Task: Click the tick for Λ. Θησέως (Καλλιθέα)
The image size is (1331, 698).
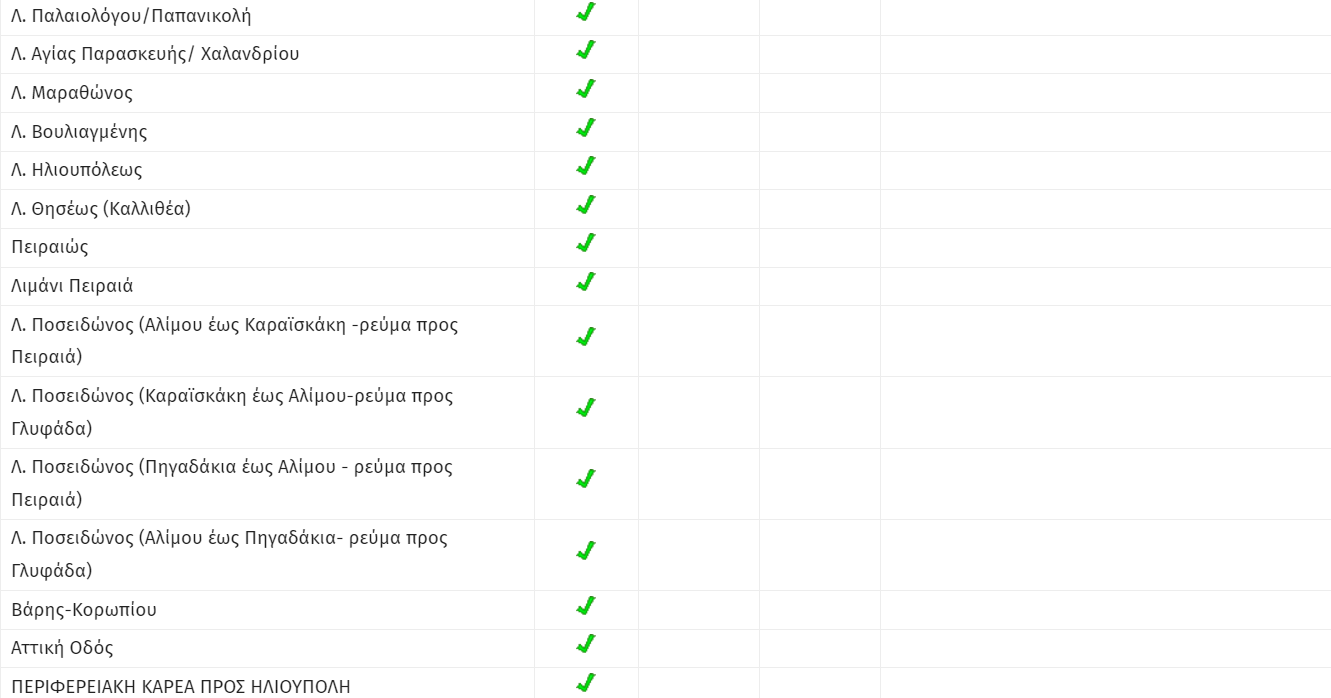Action: pos(586,205)
